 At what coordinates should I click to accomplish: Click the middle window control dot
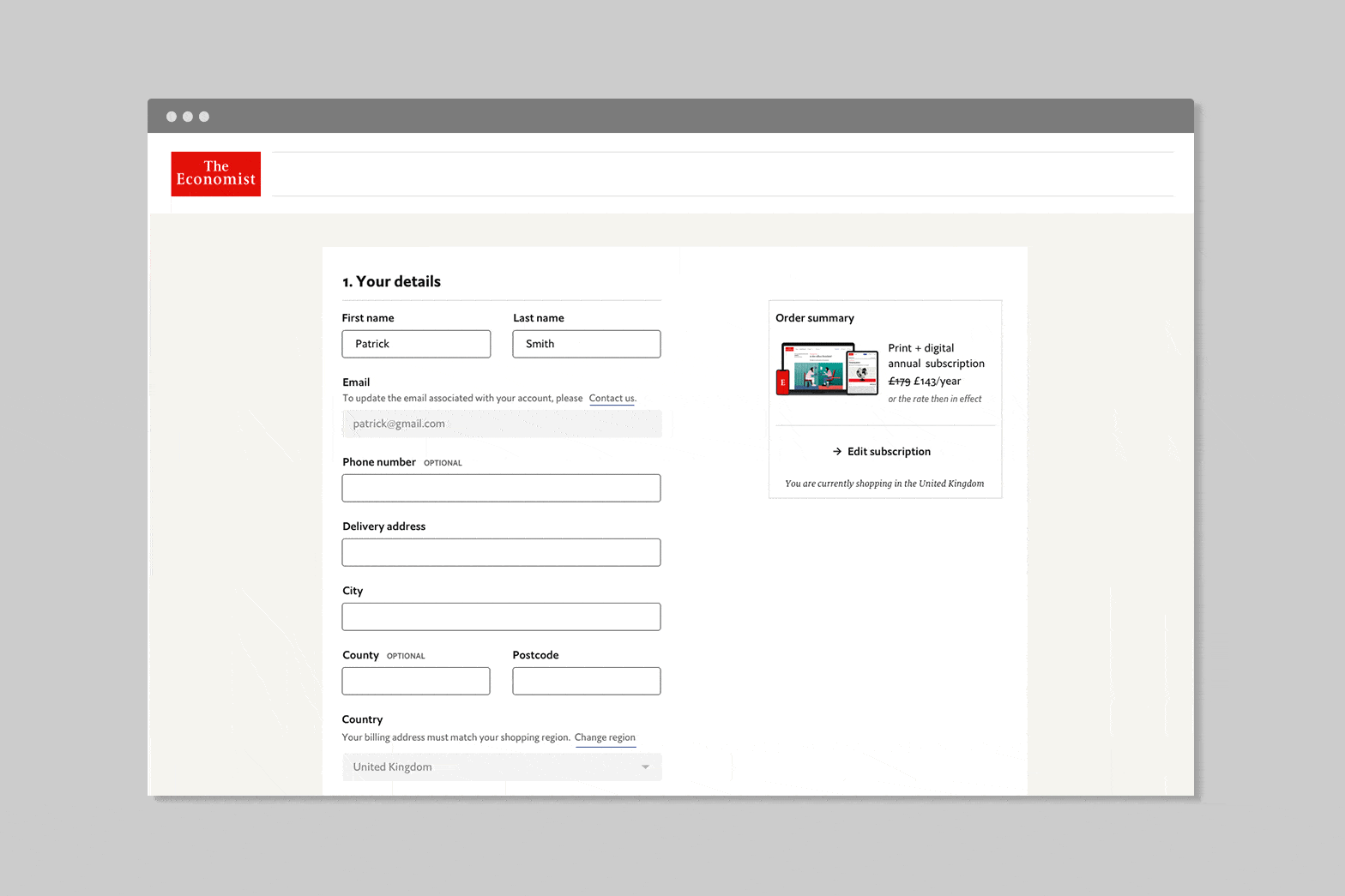click(x=188, y=117)
